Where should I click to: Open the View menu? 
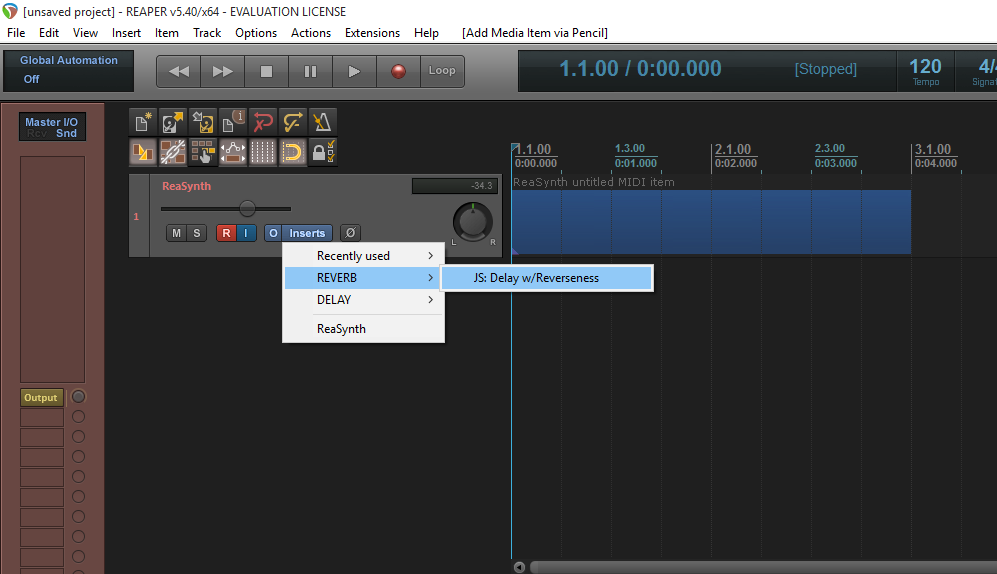click(85, 33)
